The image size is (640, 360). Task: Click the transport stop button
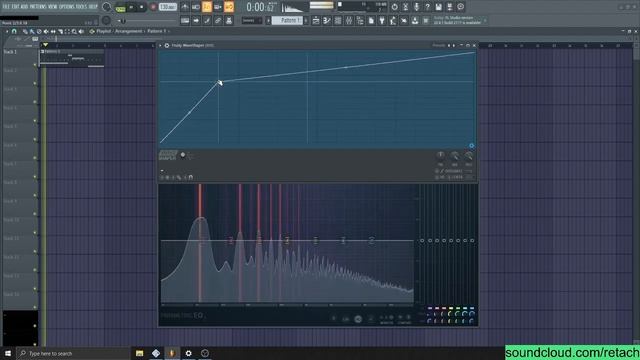tap(142, 7)
